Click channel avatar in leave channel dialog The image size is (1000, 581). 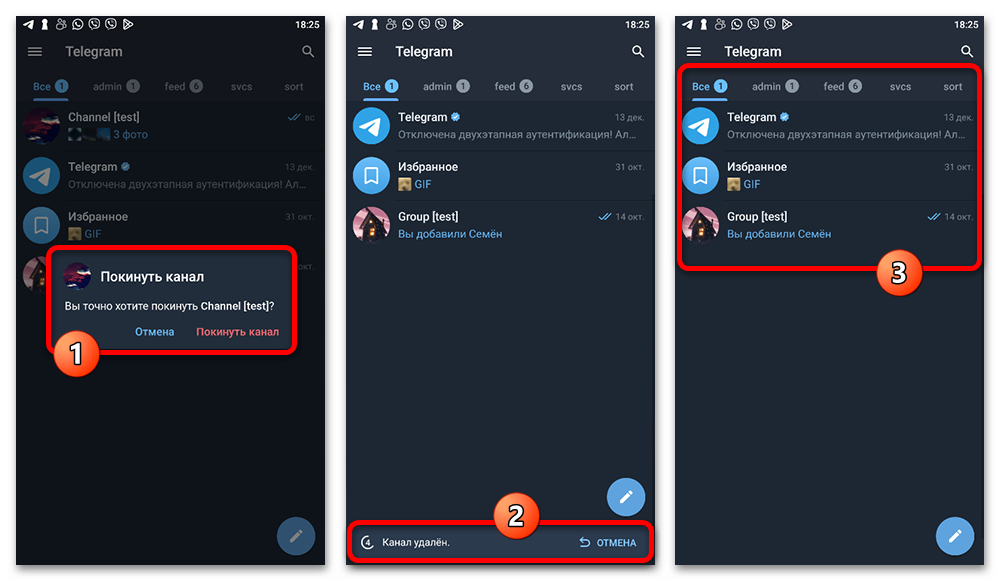pyautogui.click(x=77, y=276)
